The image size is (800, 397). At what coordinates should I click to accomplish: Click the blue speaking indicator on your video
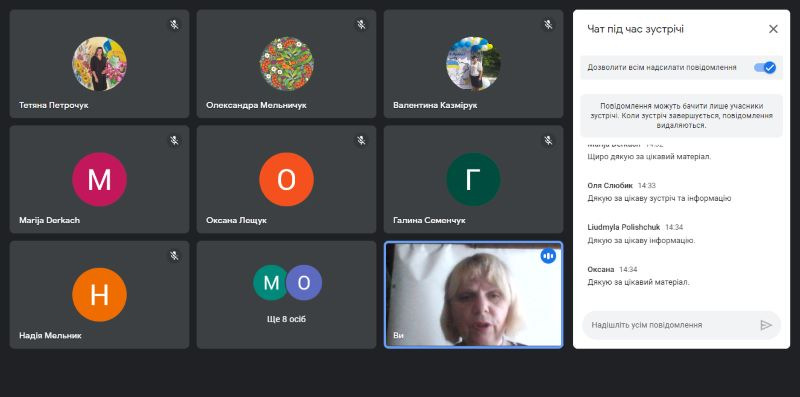click(548, 256)
